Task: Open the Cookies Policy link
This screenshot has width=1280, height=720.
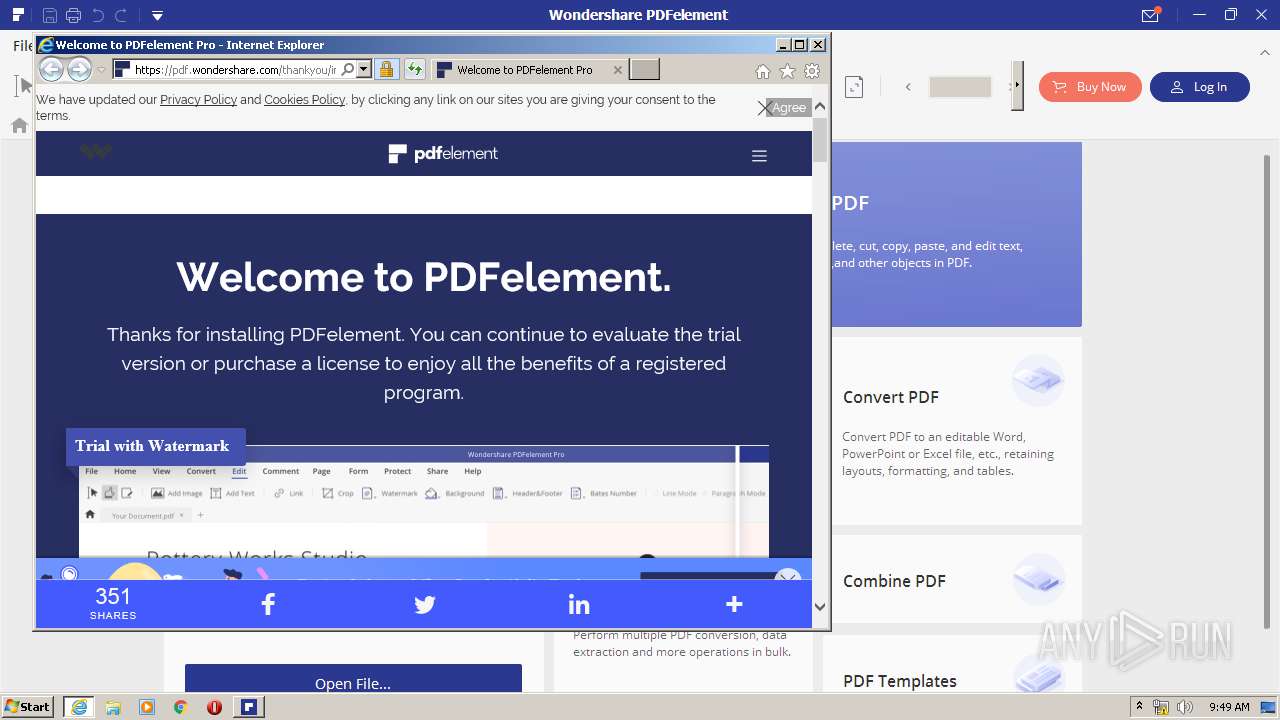Action: click(x=304, y=100)
